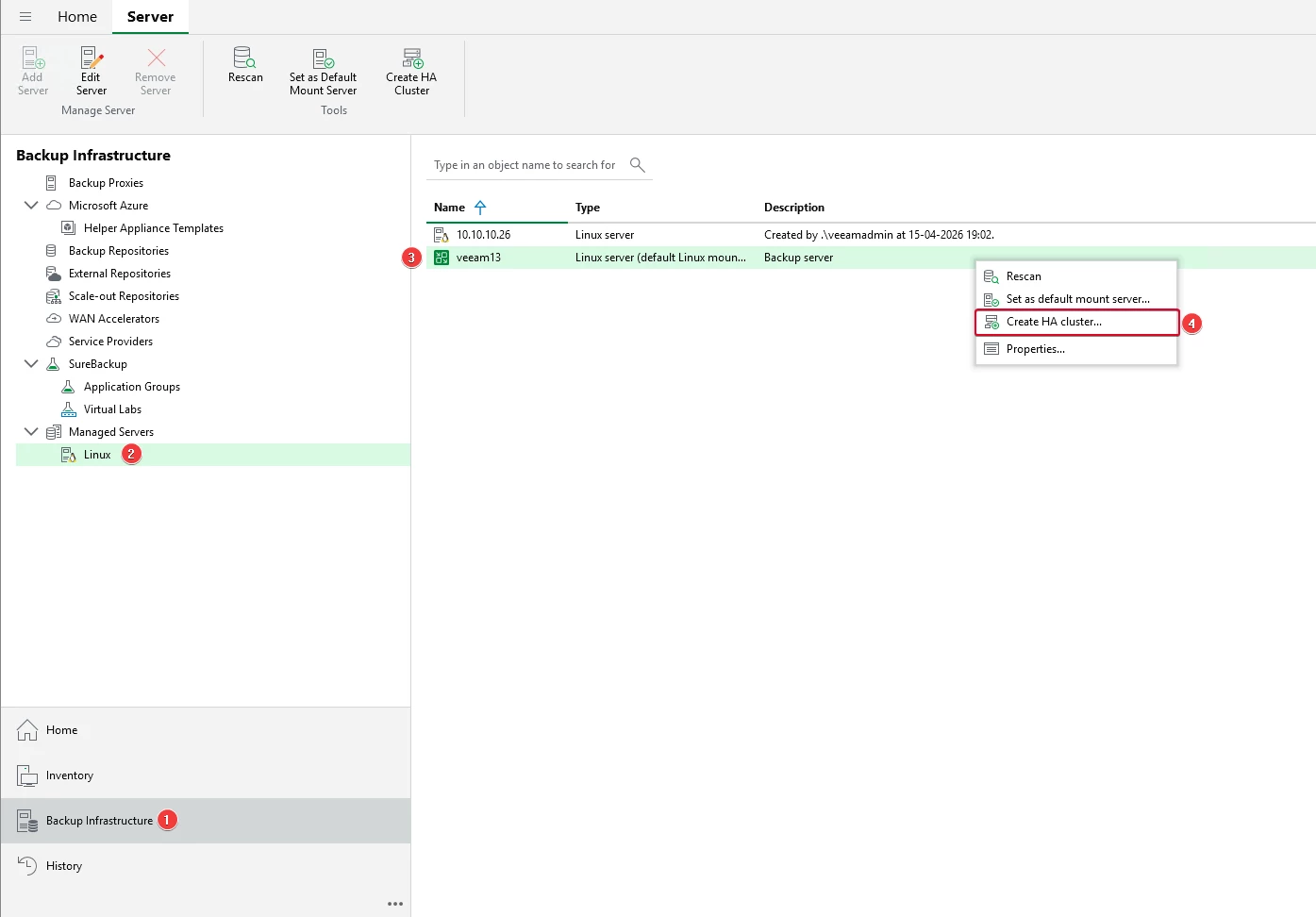Click the Managed Servers icon
The image size is (1316, 917).
pos(54,432)
